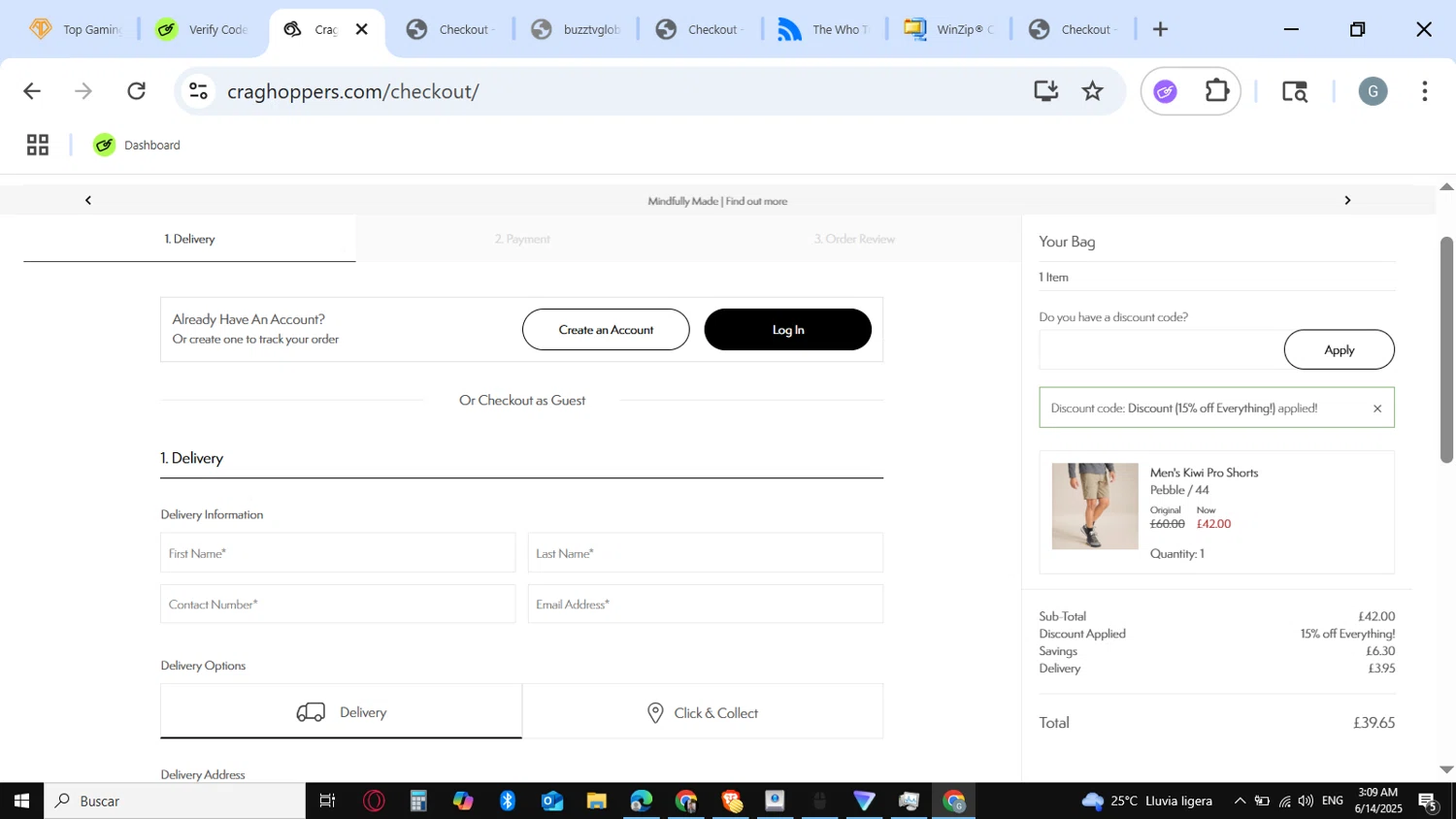The height and width of the screenshot is (819, 1456).
Task: Open the volume control in system tray
Action: [1307, 801]
